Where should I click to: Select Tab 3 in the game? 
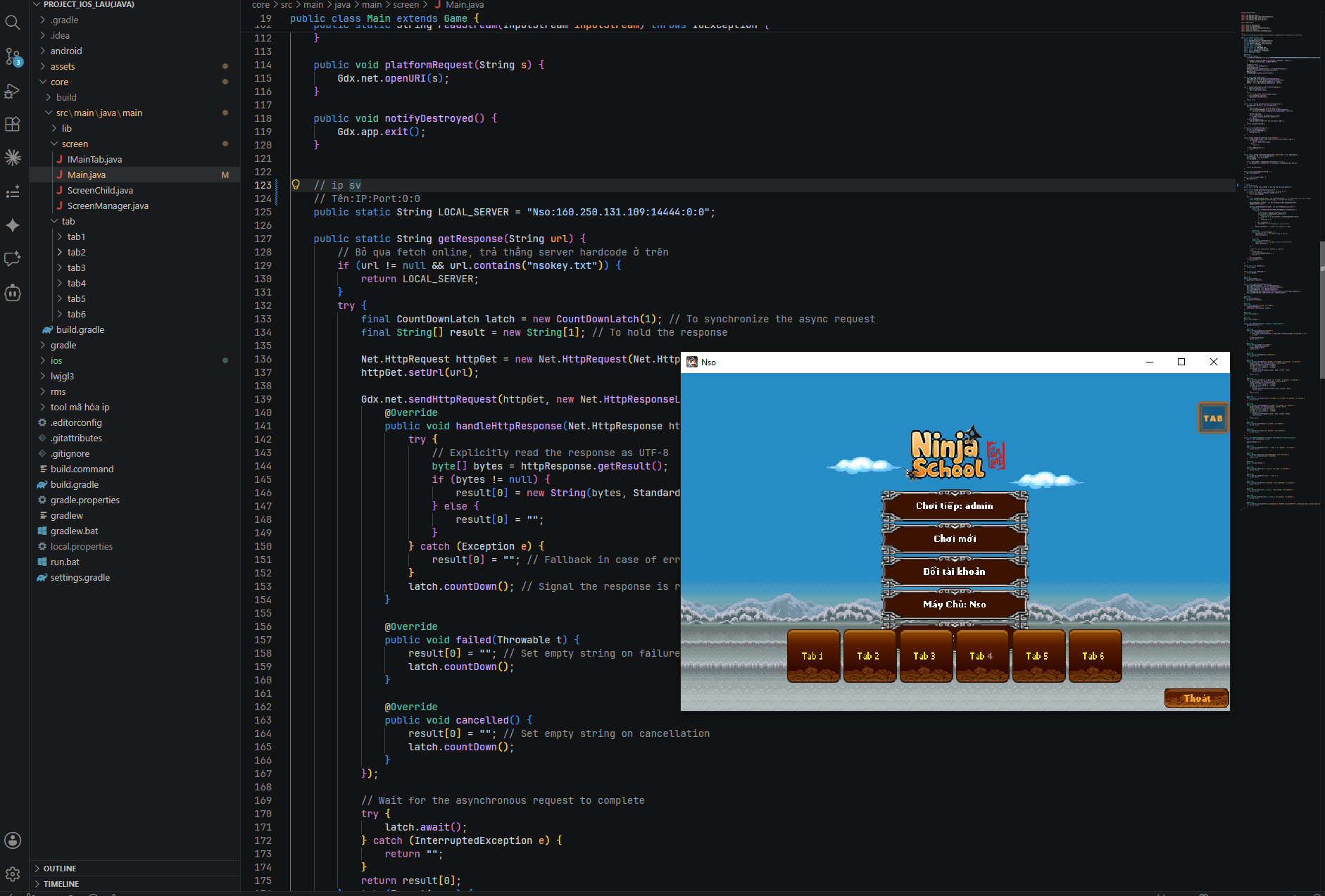point(925,656)
